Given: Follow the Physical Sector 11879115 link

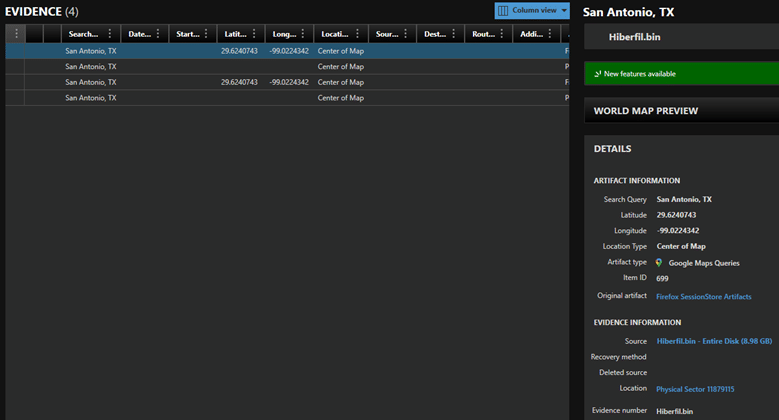Looking at the screenshot, I should (x=695, y=389).
